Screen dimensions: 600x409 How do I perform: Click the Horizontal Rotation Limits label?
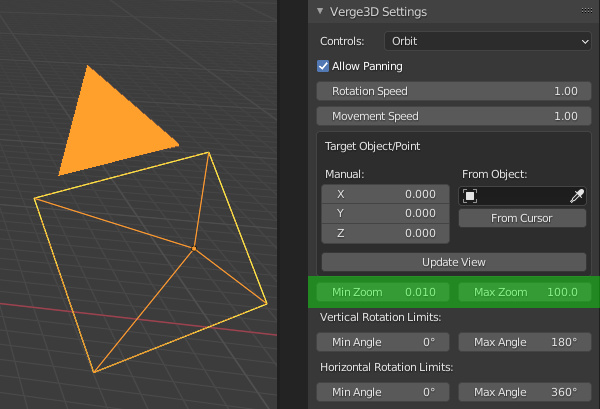click(x=386, y=367)
